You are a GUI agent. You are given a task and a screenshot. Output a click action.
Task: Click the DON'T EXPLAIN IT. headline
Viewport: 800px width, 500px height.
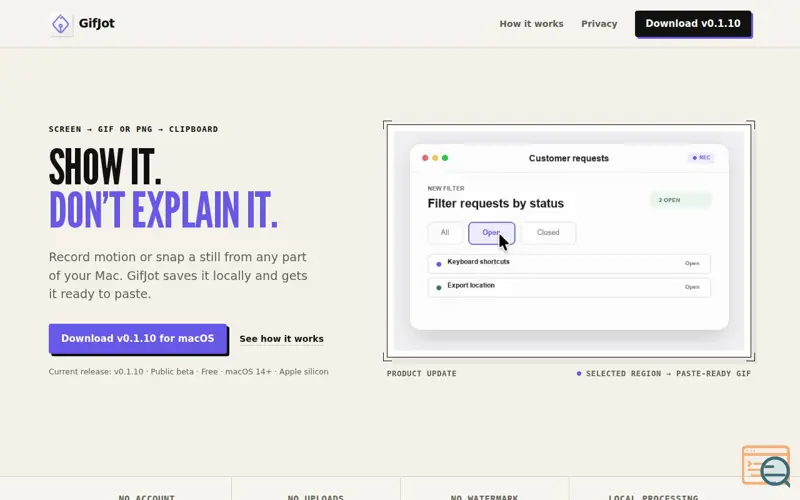(x=163, y=210)
